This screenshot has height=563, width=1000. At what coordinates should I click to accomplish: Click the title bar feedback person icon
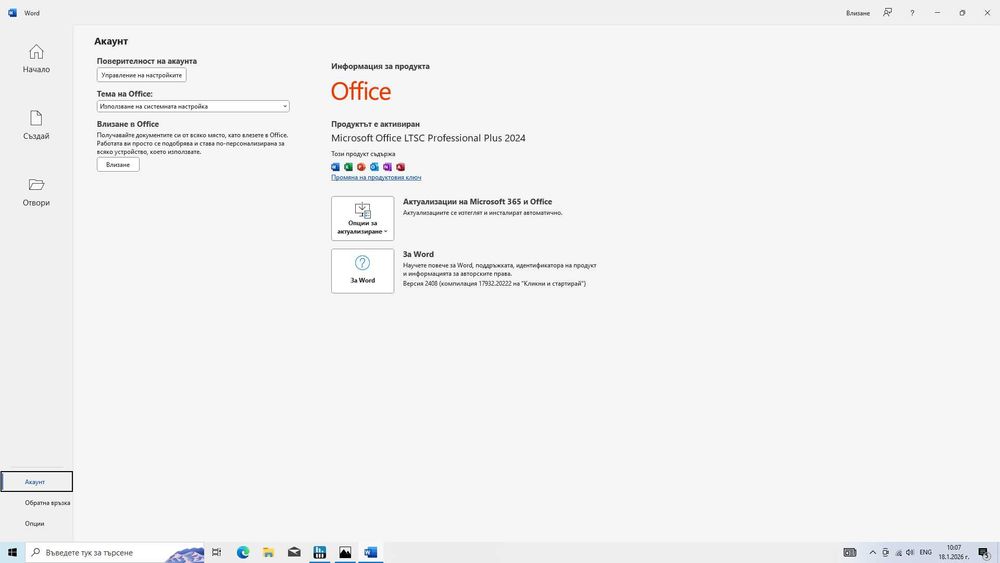click(x=887, y=13)
